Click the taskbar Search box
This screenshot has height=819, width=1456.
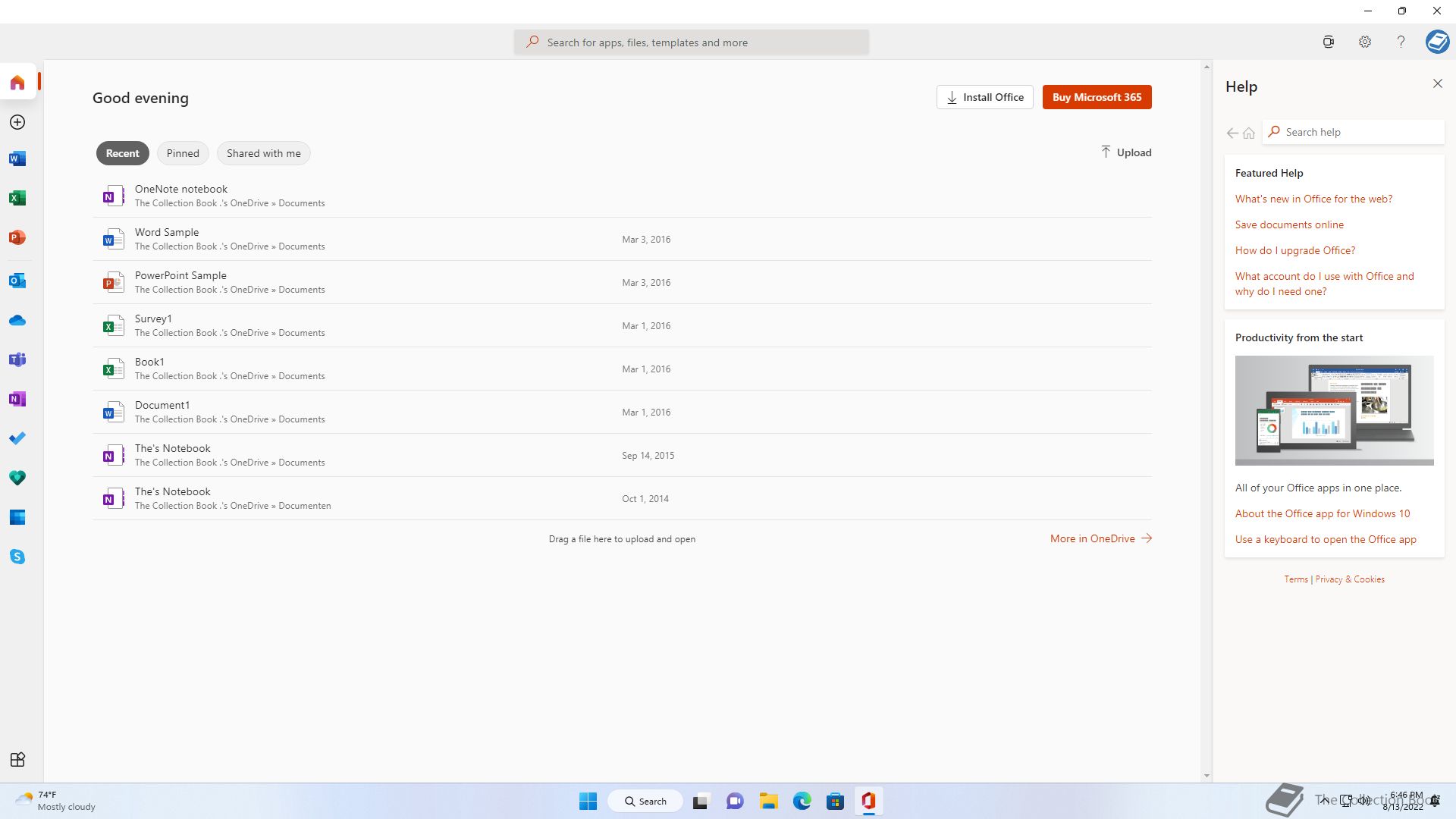(x=645, y=801)
